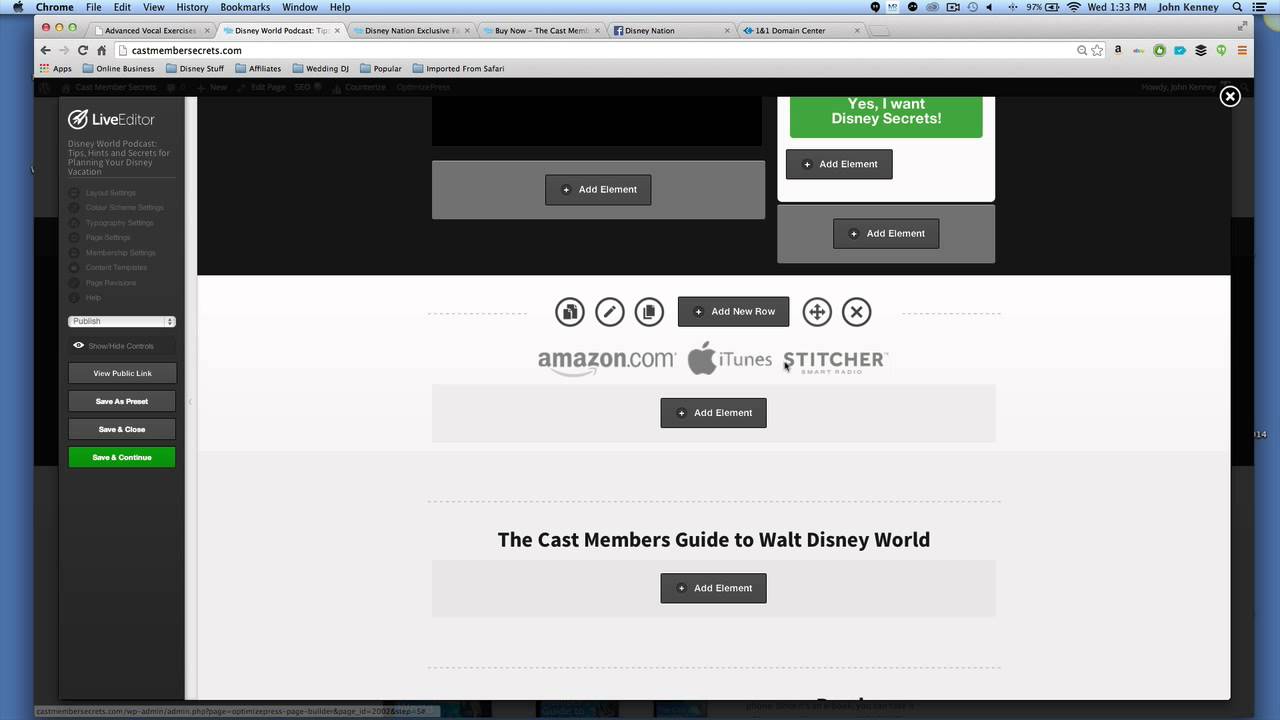This screenshot has height=720, width=1280.
Task: Switch to 1&1 Domain Center tab
Action: coord(801,31)
